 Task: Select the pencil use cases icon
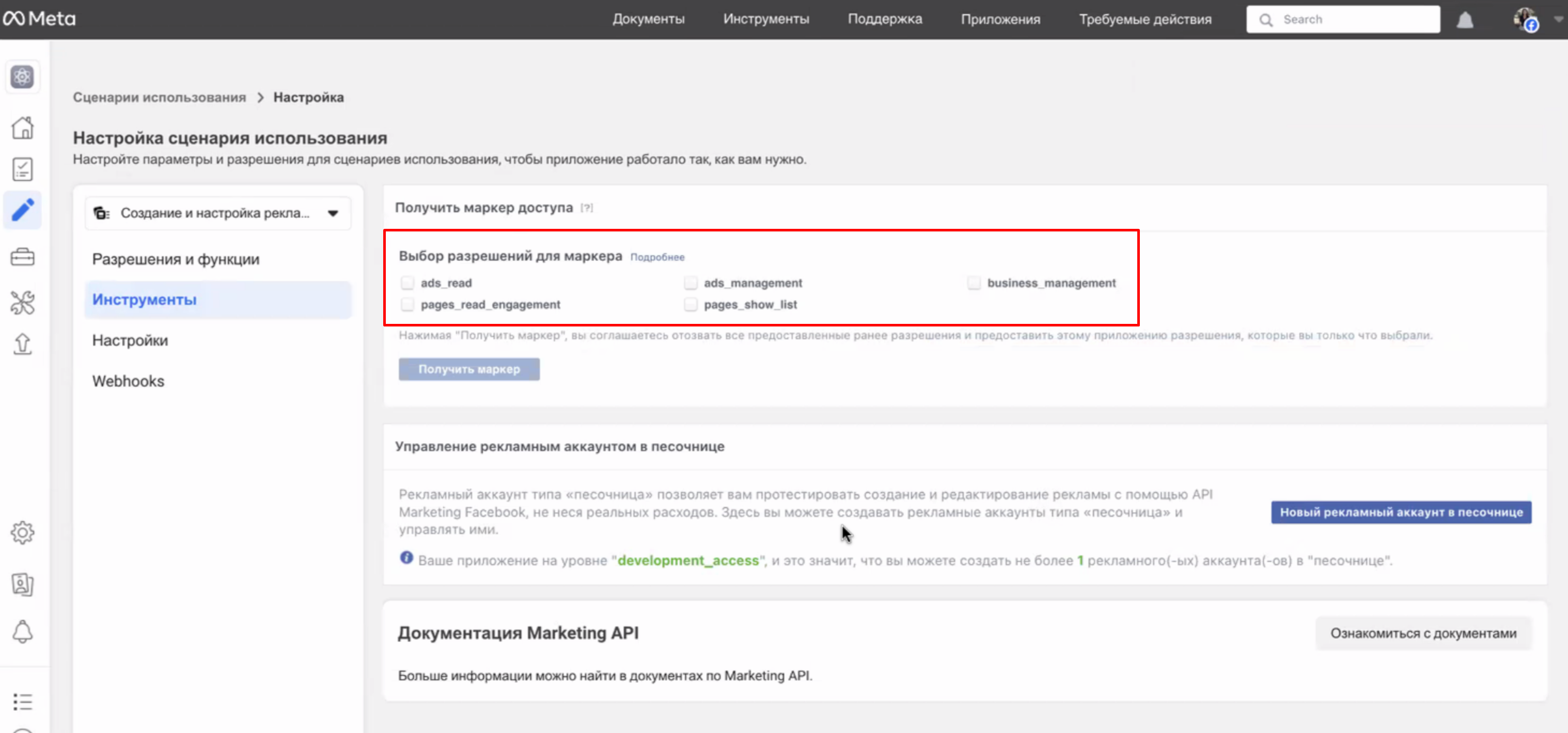(23, 210)
